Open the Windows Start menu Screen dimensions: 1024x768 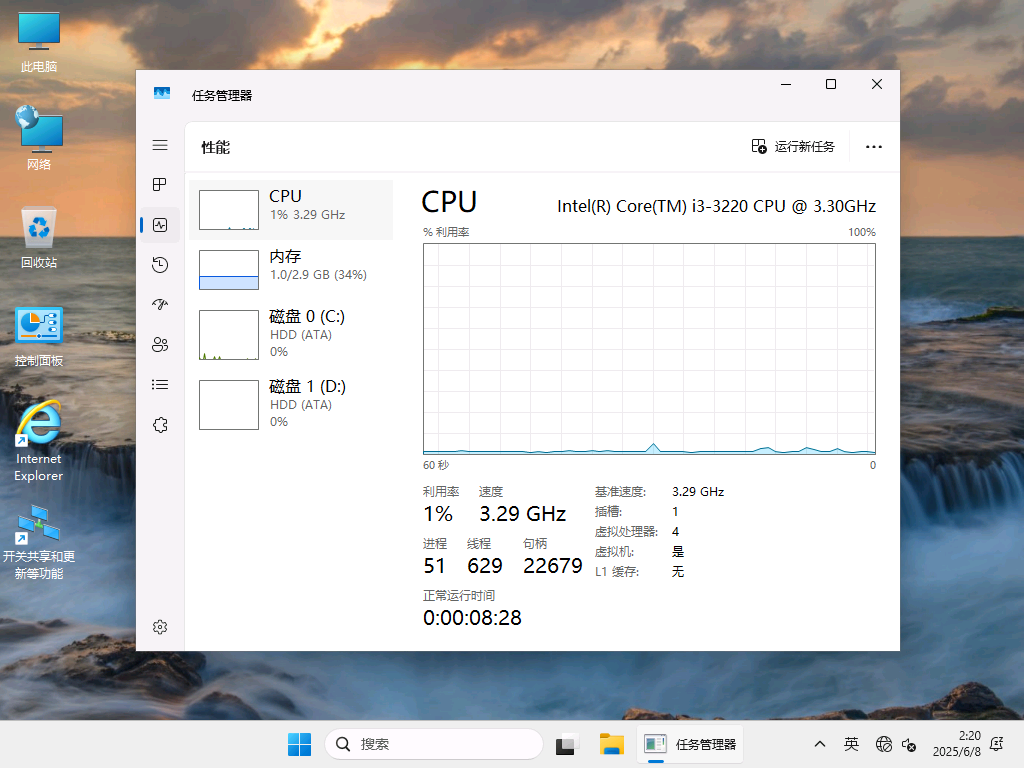click(300, 744)
